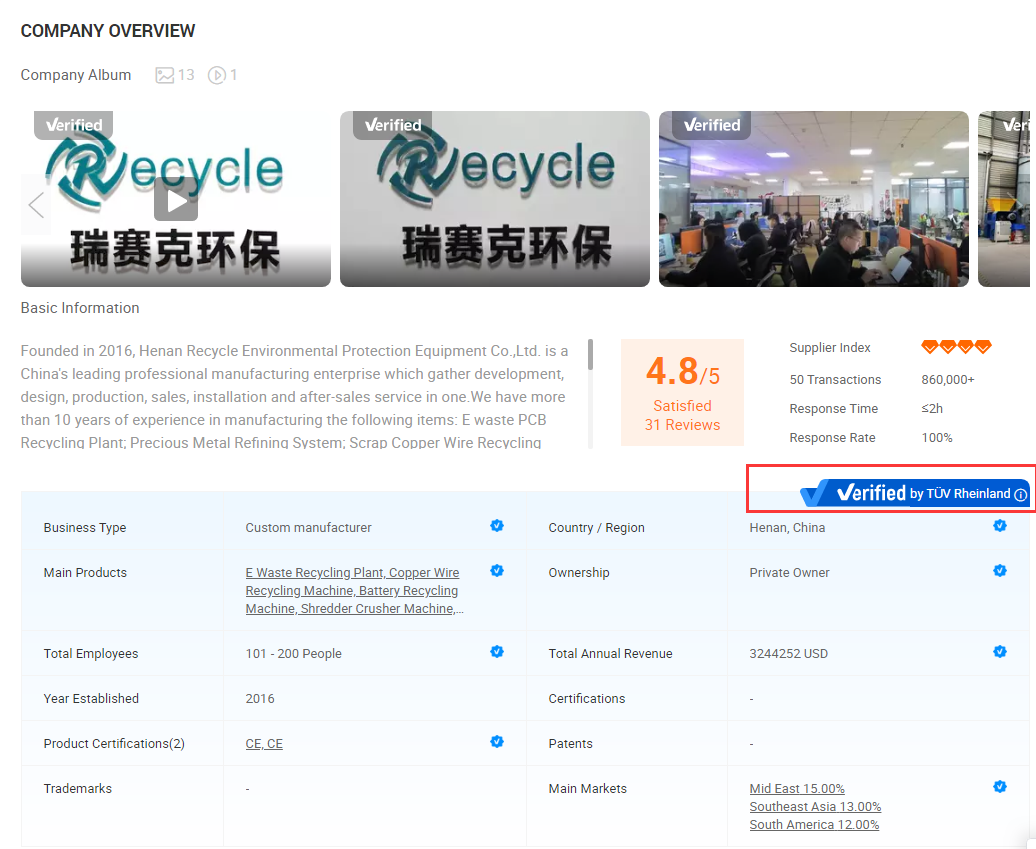Click the Southeast Asia 13.00% link
Image resolution: width=1036 pixels, height=849 pixels.
[815, 807]
